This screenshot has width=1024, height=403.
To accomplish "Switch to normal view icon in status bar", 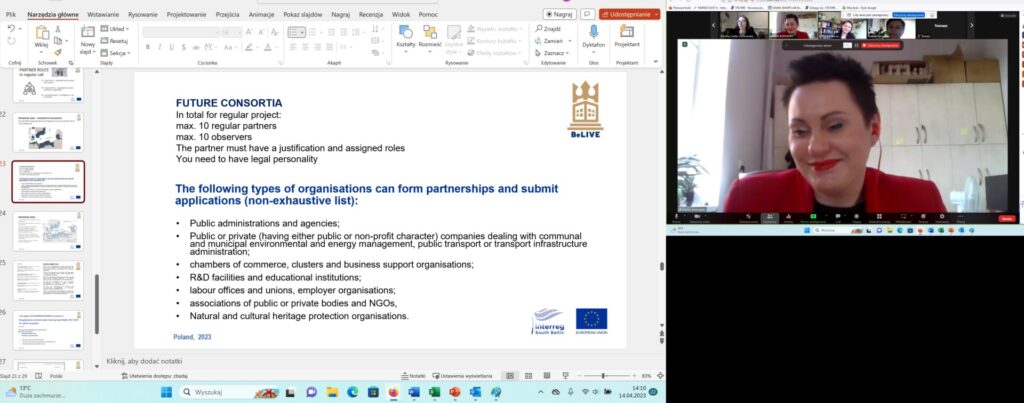I will point(510,376).
